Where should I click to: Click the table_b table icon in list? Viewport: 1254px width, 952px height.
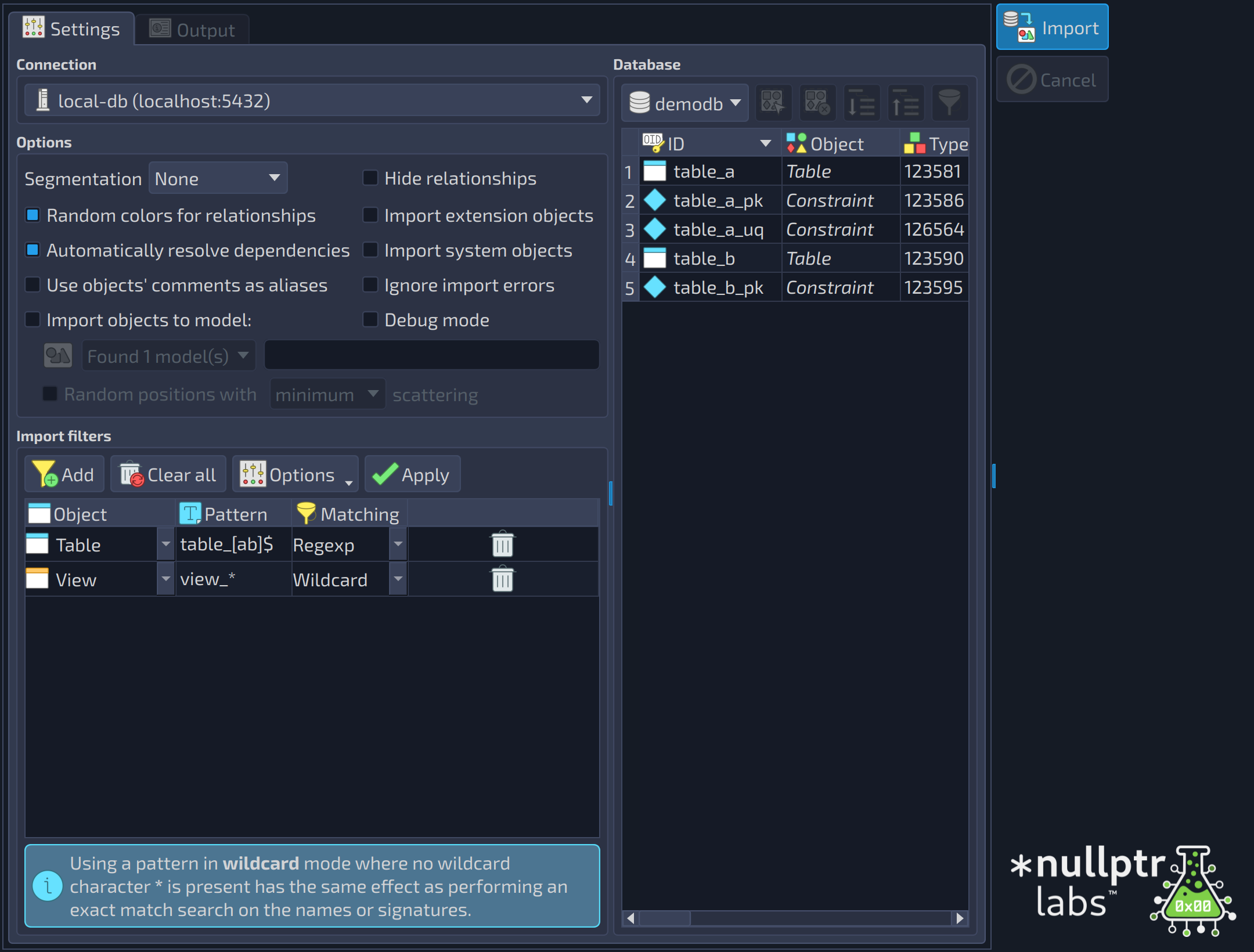click(x=655, y=258)
